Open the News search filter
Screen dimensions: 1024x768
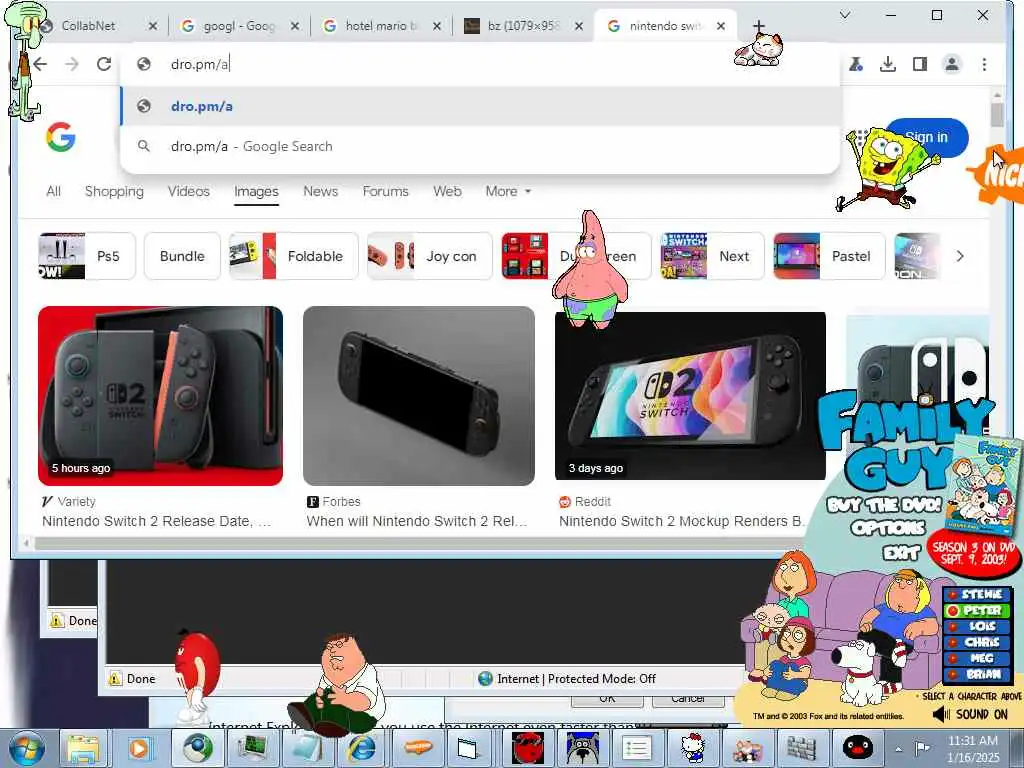pos(321,191)
